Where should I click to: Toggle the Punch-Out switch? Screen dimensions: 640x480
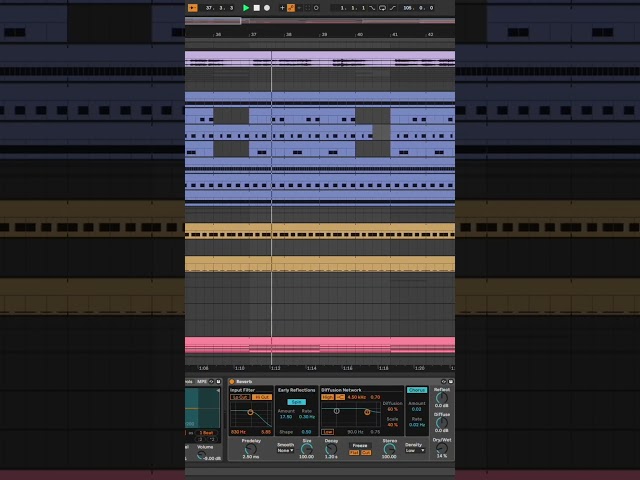point(393,8)
